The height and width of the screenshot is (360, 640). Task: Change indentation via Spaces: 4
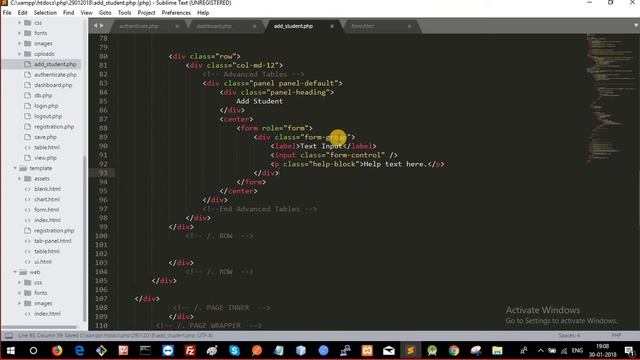point(569,336)
